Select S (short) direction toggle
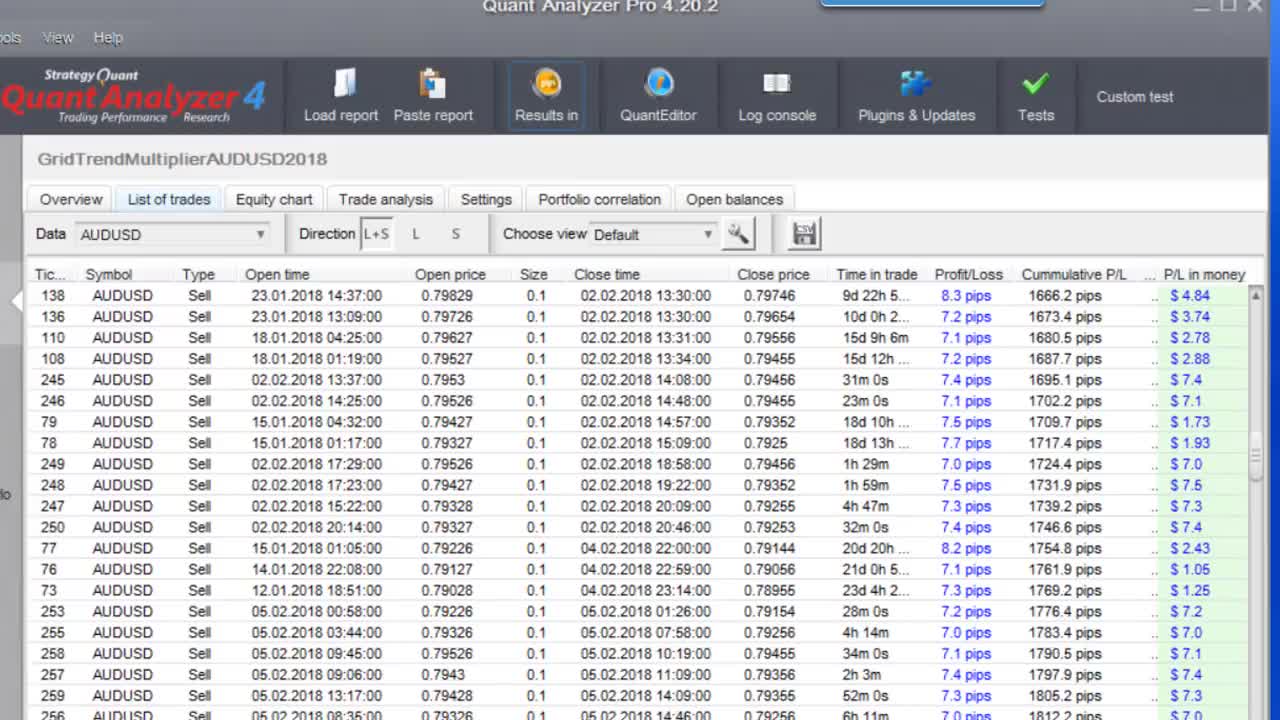 coord(456,234)
